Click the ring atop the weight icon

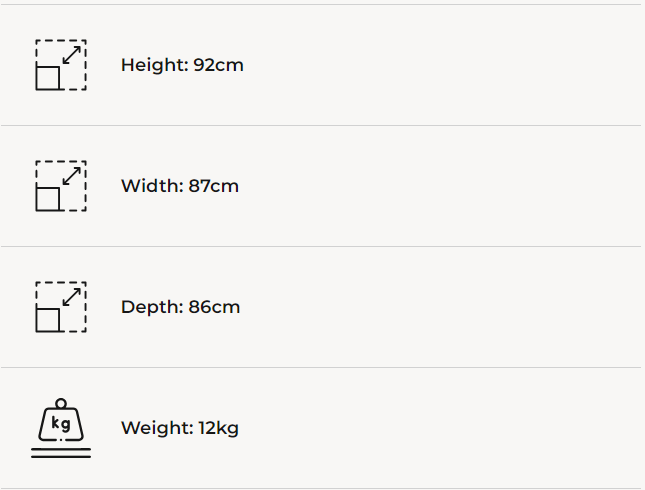click(x=61, y=404)
